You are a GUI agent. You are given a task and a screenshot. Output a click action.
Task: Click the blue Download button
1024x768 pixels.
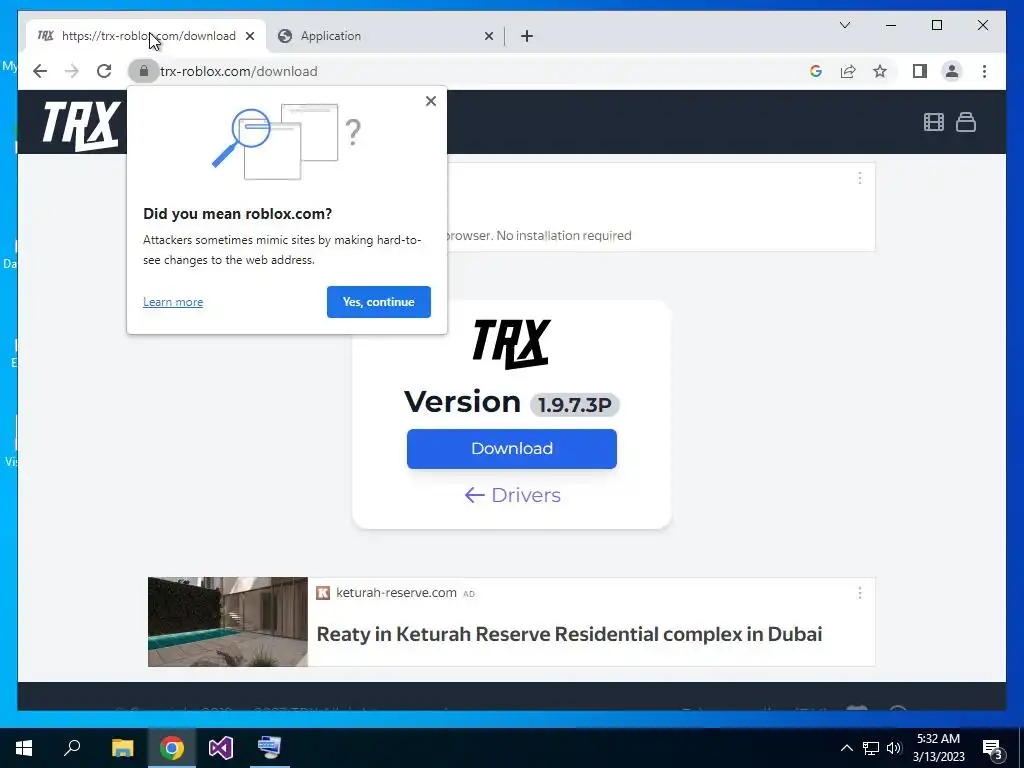(x=512, y=449)
